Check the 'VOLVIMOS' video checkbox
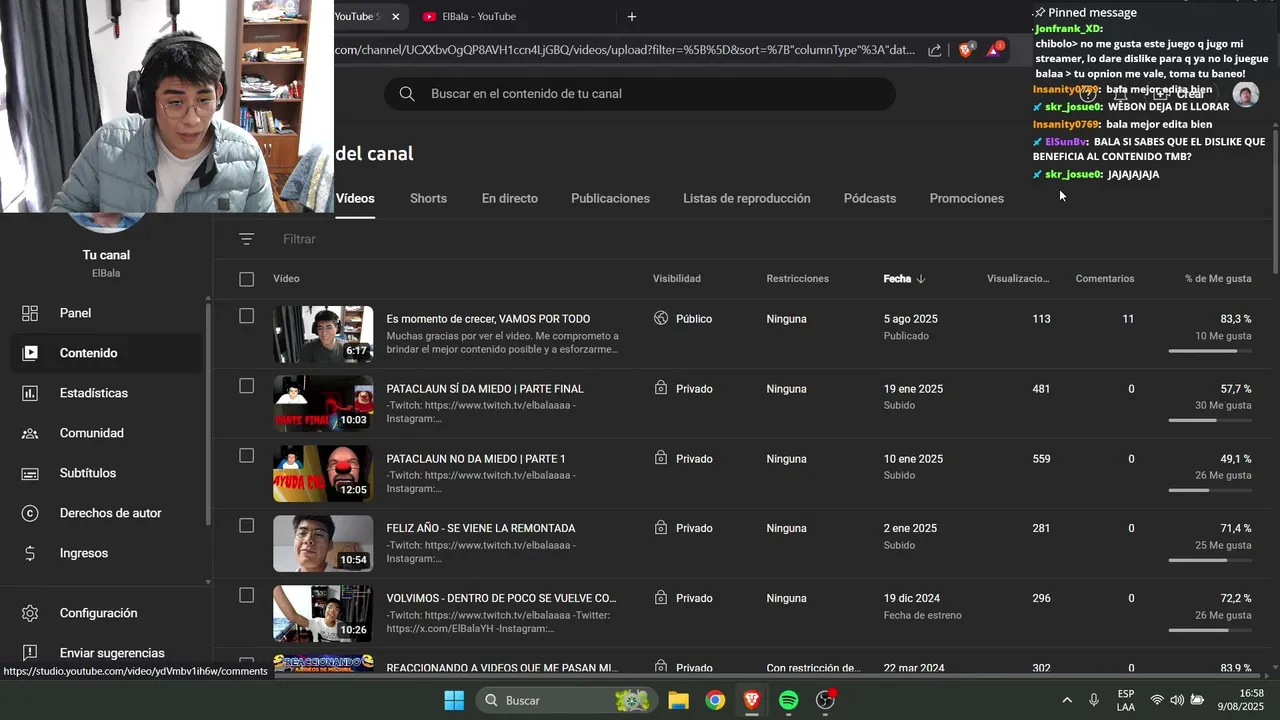This screenshot has height=720, width=1280. [x=247, y=596]
